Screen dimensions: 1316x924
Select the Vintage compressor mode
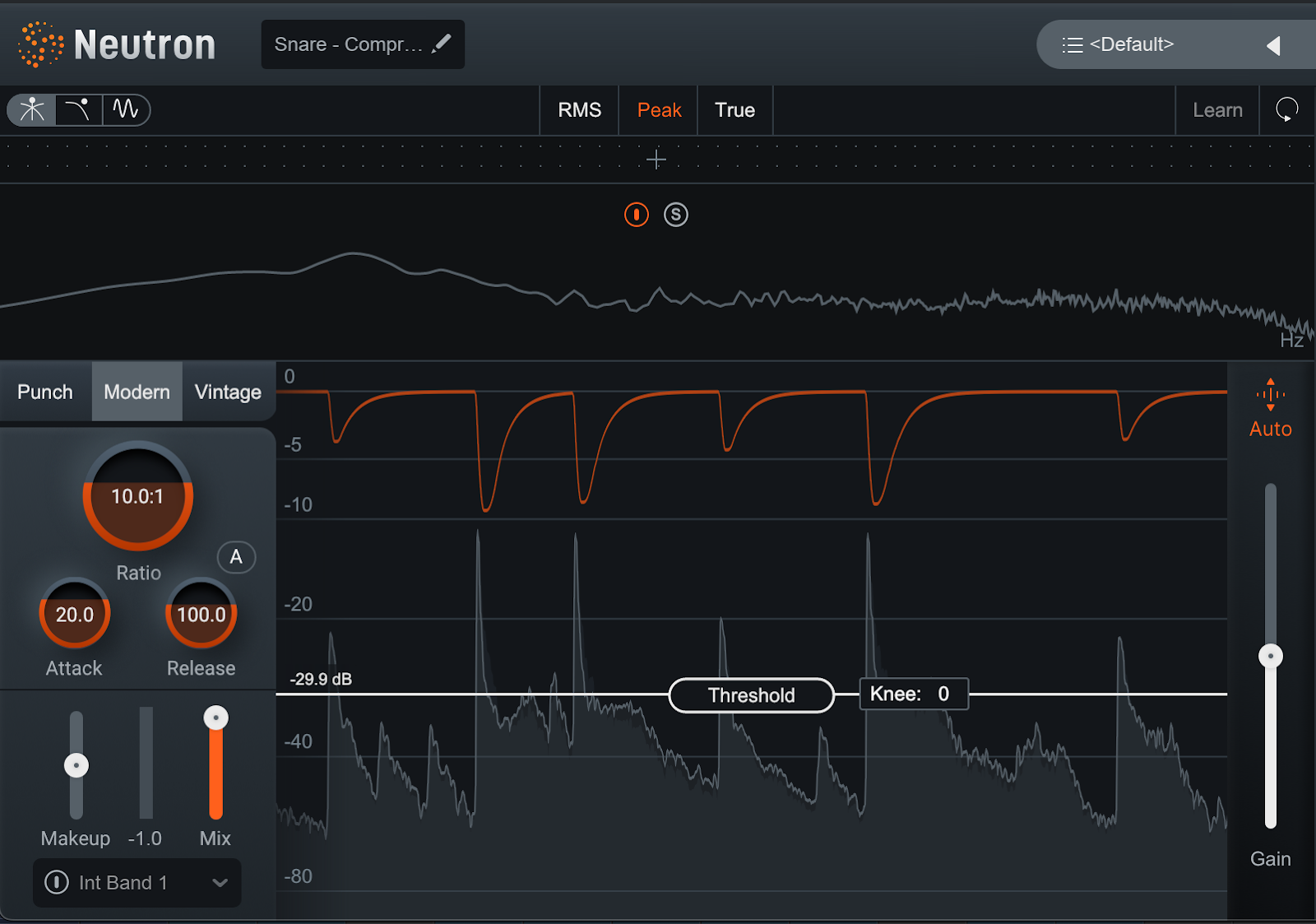pos(228,392)
